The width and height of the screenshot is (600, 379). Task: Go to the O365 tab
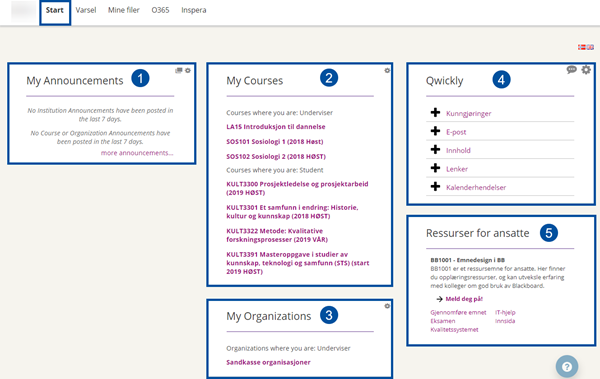[x=160, y=10]
